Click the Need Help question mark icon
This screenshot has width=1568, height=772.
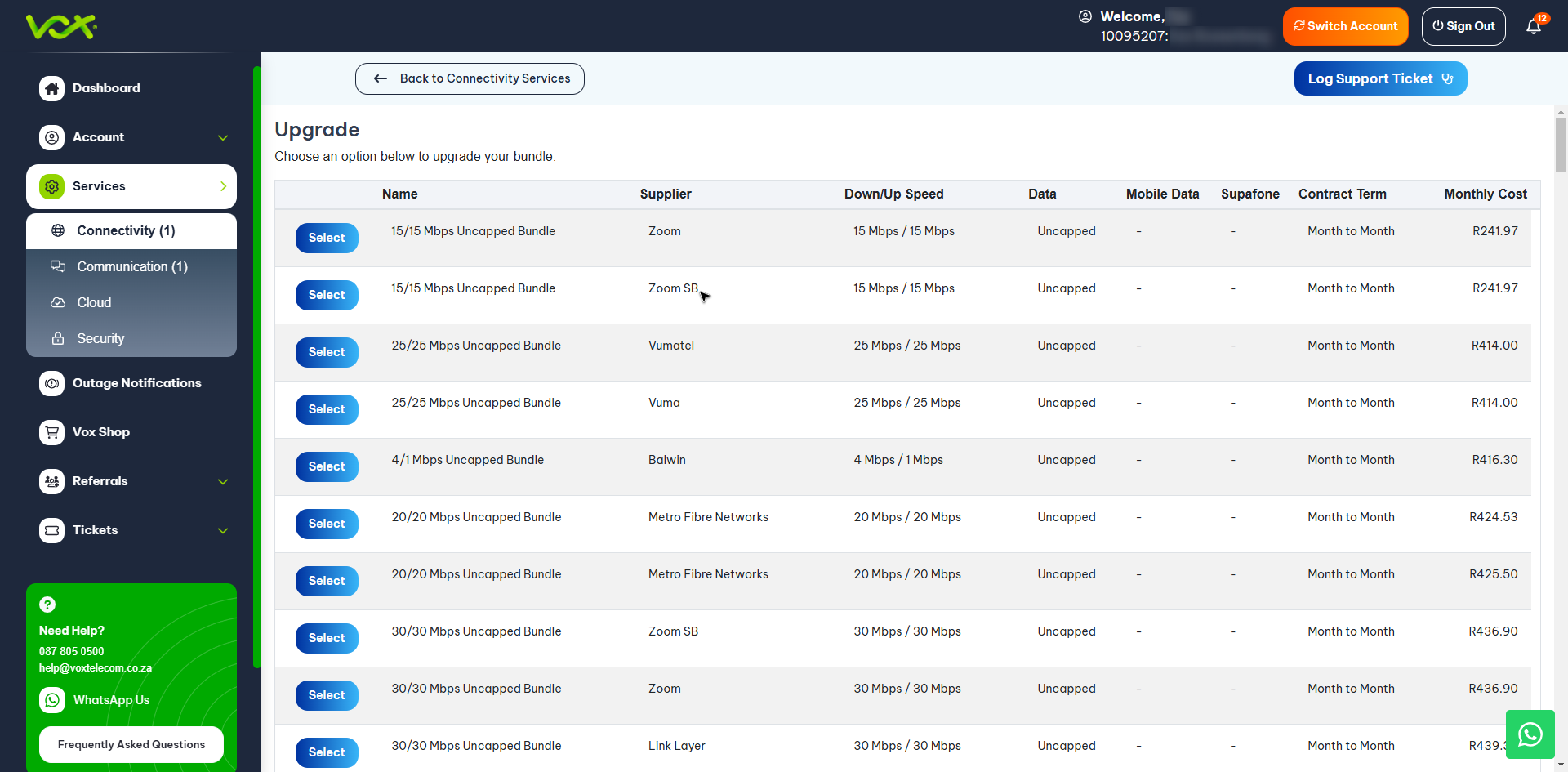click(x=47, y=605)
